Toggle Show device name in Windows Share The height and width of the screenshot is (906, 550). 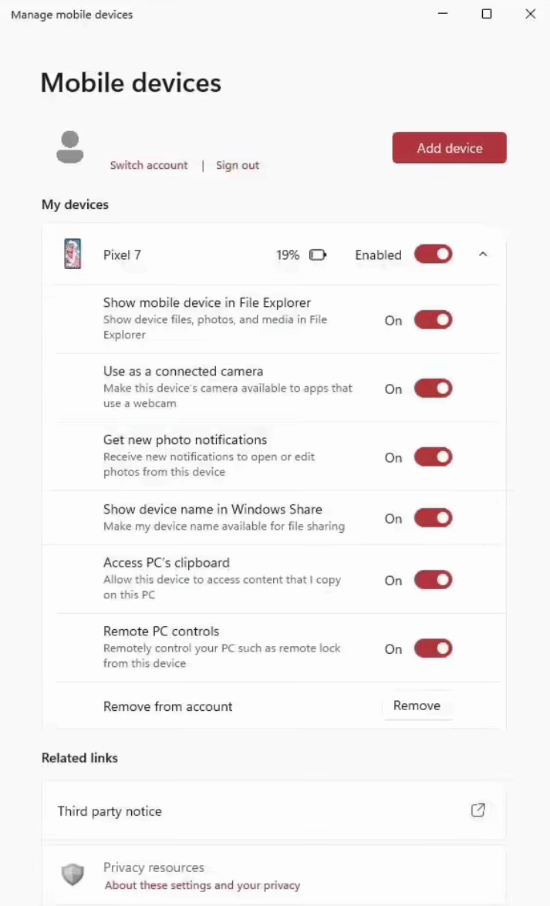pos(433,518)
